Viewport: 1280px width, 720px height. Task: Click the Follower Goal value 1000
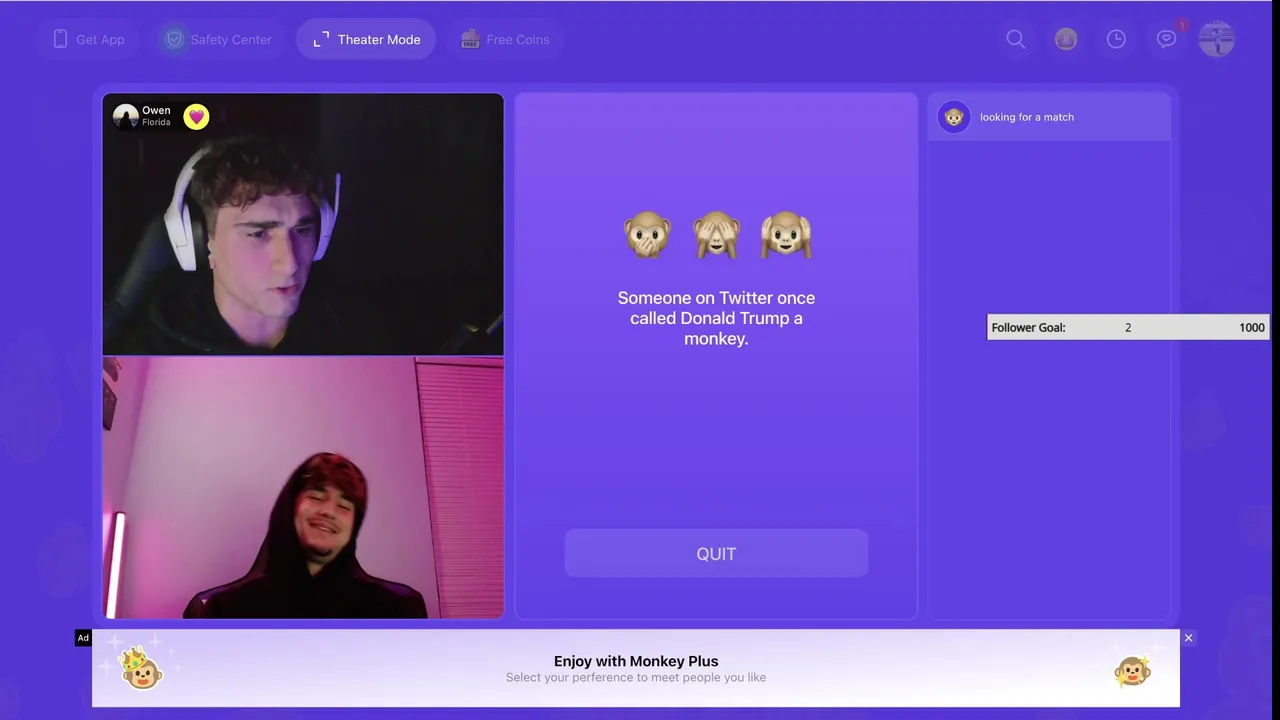[x=1252, y=327]
